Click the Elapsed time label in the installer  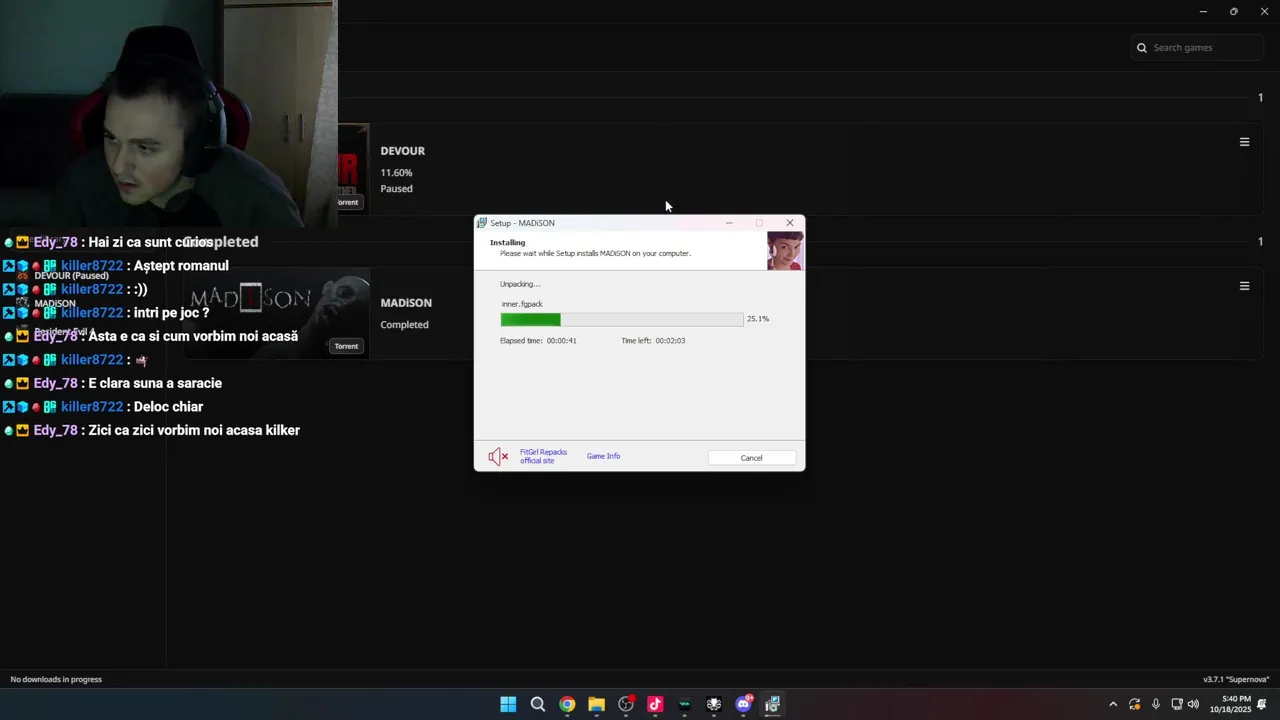point(538,341)
